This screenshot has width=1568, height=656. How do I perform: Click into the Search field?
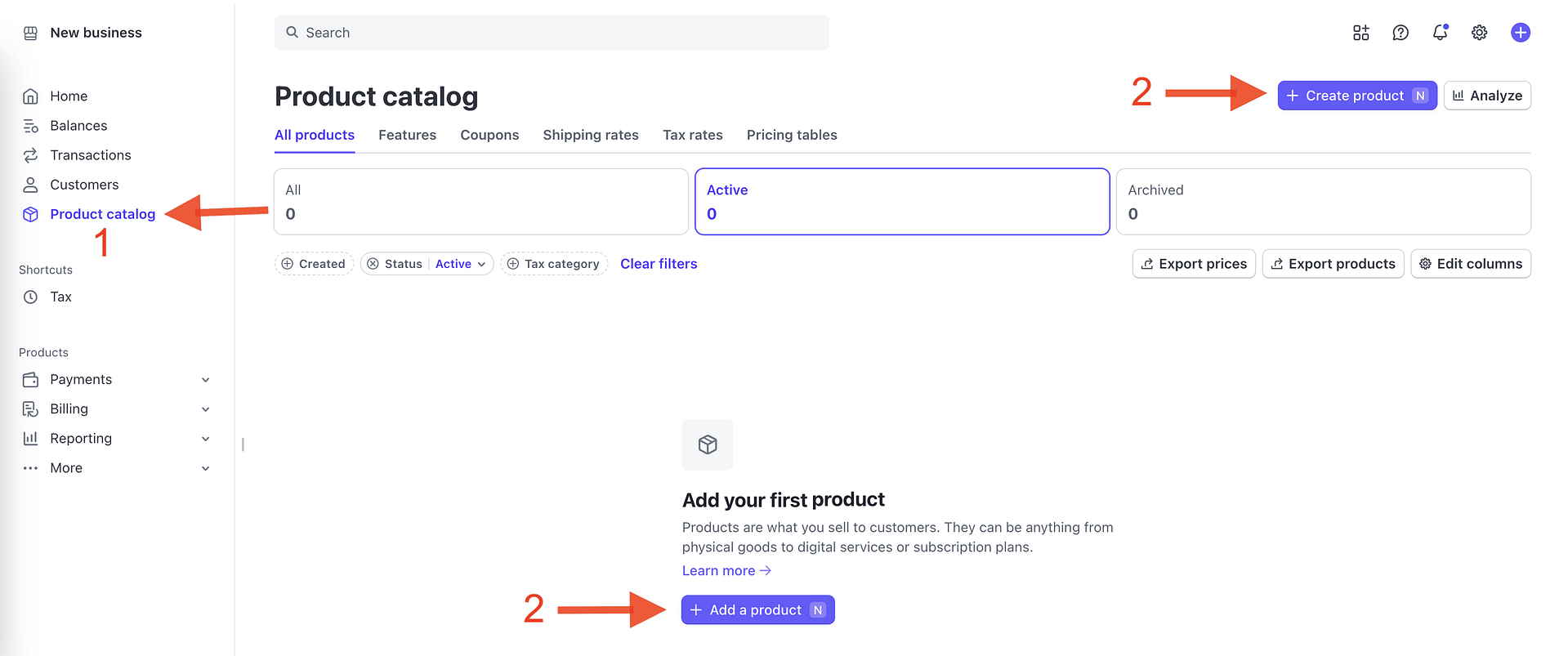(552, 33)
